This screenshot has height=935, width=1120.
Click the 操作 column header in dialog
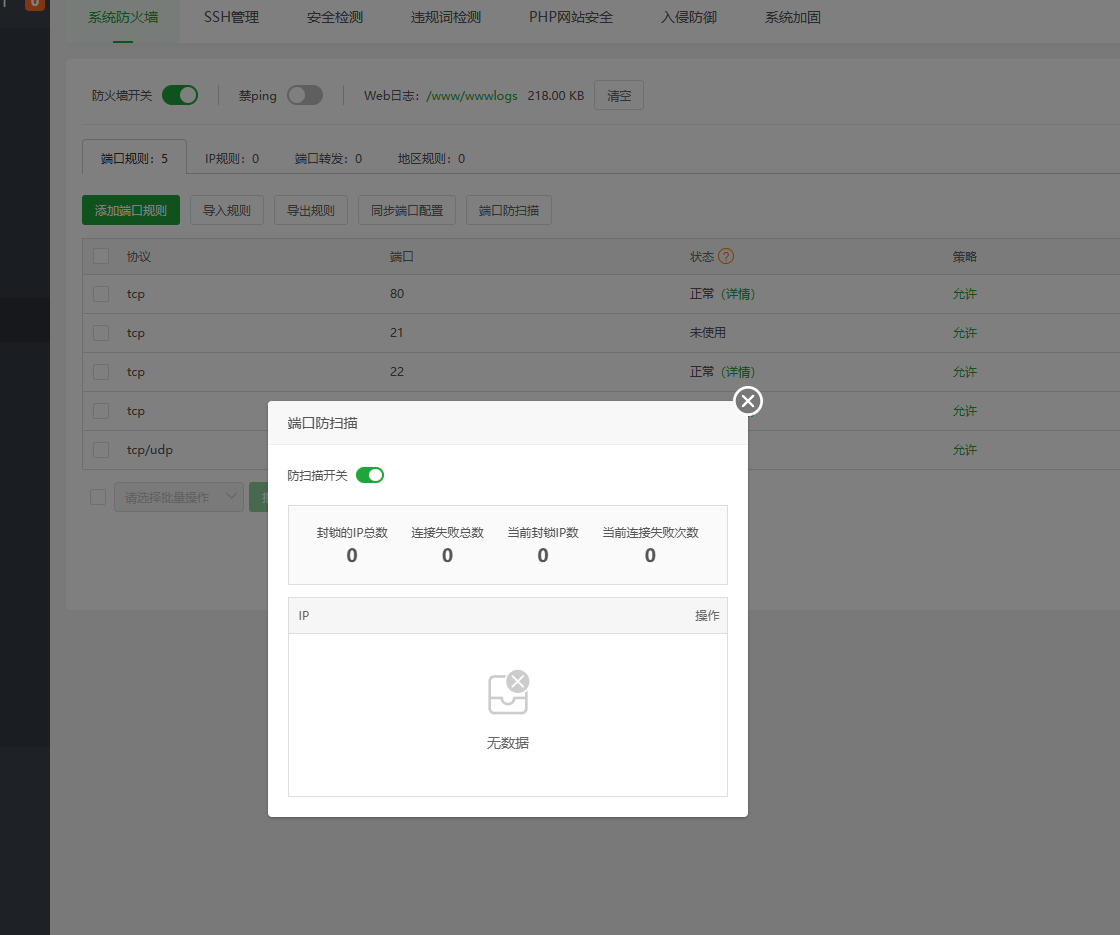(707, 616)
